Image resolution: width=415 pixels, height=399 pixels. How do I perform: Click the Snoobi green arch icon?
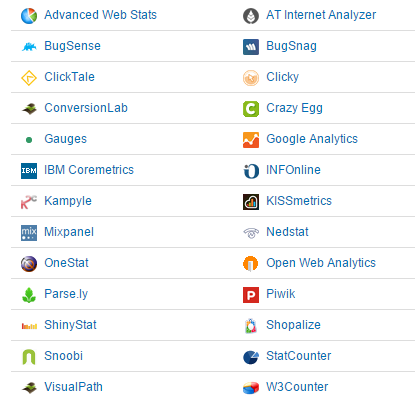point(29,357)
